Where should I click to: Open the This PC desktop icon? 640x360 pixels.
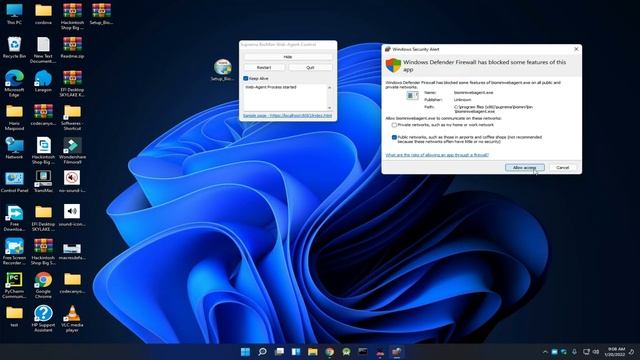point(14,14)
